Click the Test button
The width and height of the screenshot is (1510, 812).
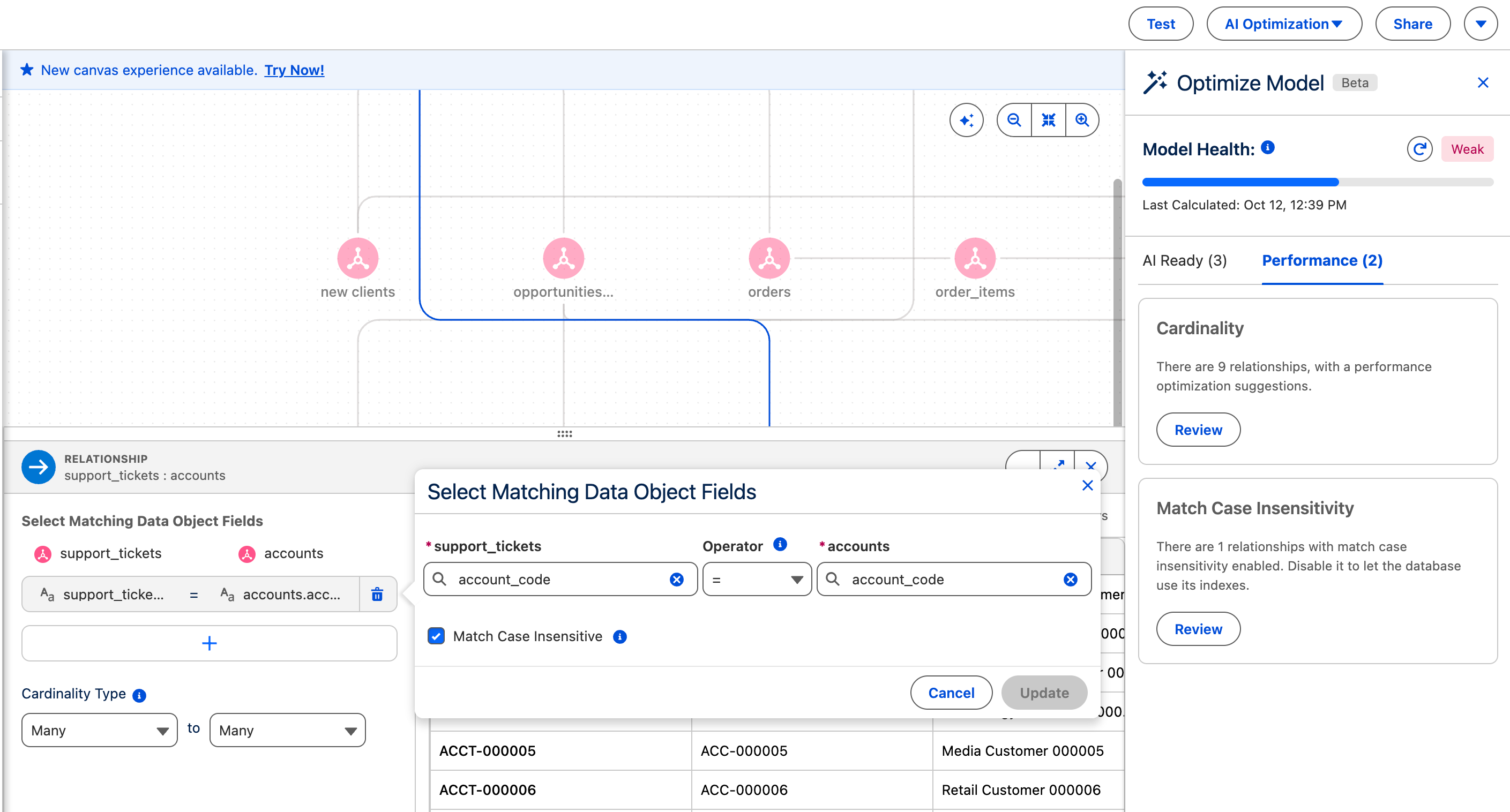pos(1161,24)
